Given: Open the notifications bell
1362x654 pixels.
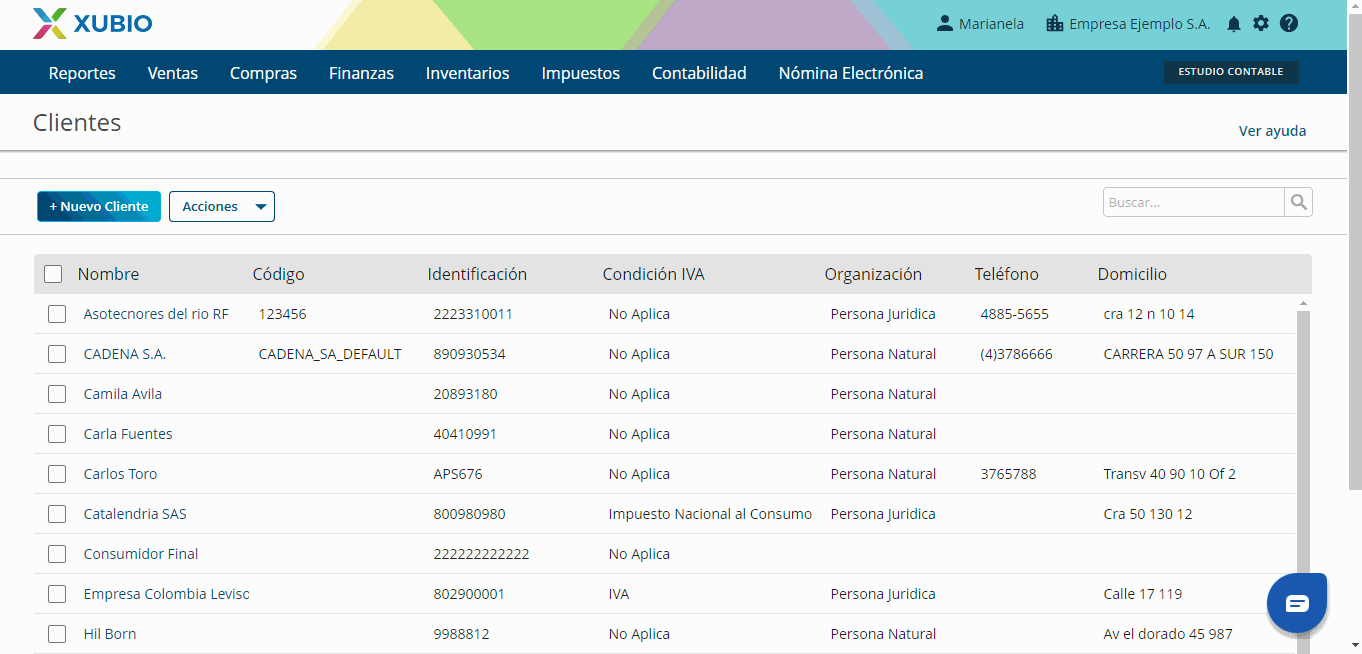Looking at the screenshot, I should pos(1234,24).
